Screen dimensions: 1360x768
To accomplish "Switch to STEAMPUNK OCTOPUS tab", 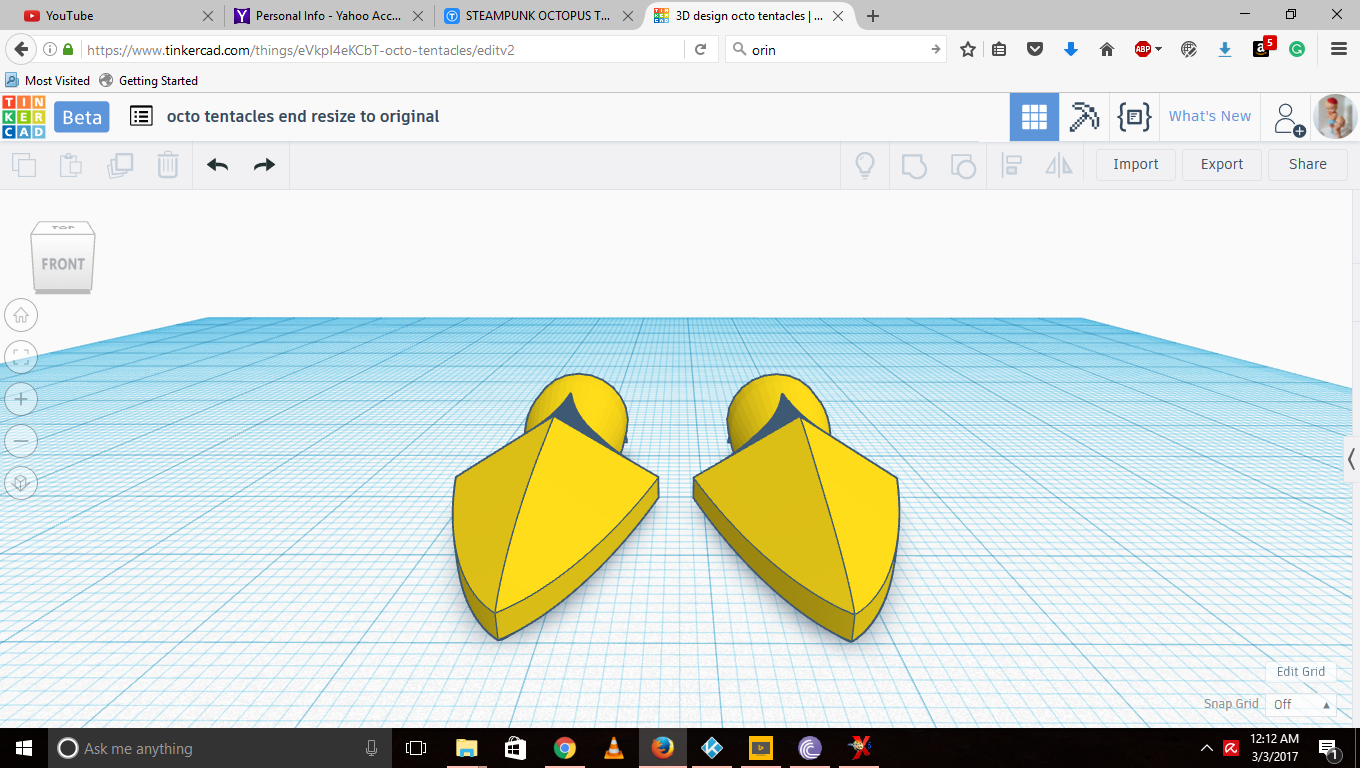I will pos(538,16).
